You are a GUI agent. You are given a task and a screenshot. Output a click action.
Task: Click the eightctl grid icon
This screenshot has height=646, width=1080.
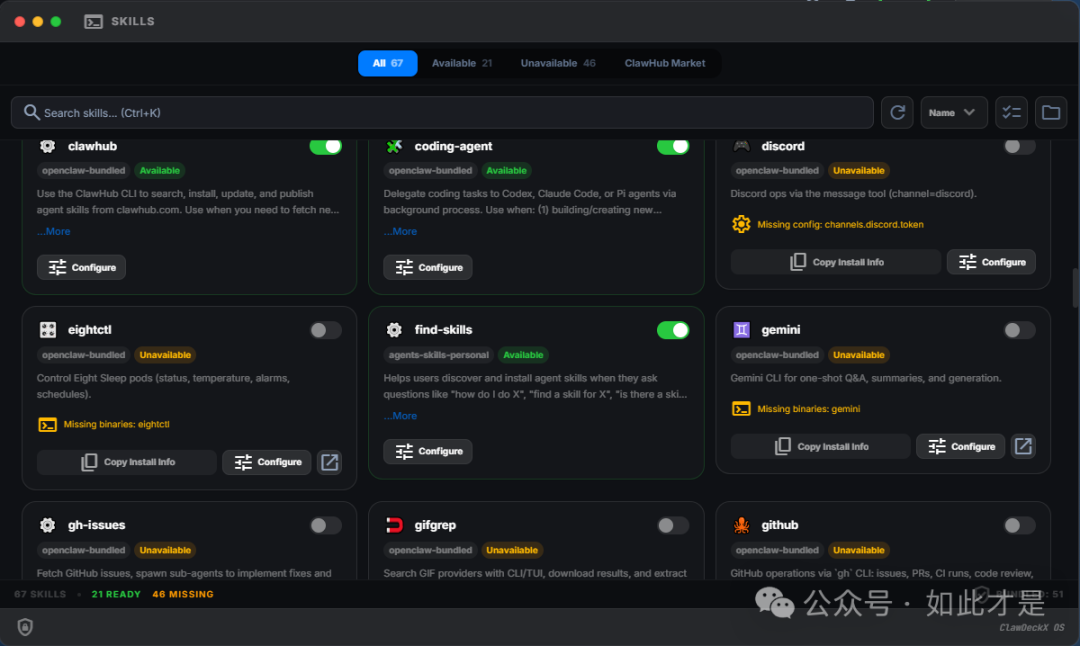(48, 330)
